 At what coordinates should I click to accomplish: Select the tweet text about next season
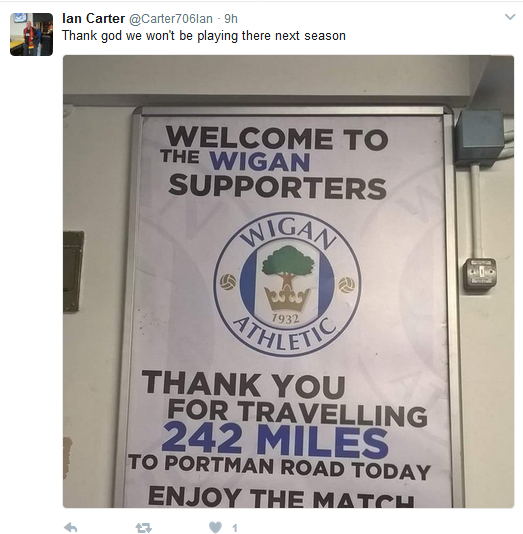coord(204,36)
